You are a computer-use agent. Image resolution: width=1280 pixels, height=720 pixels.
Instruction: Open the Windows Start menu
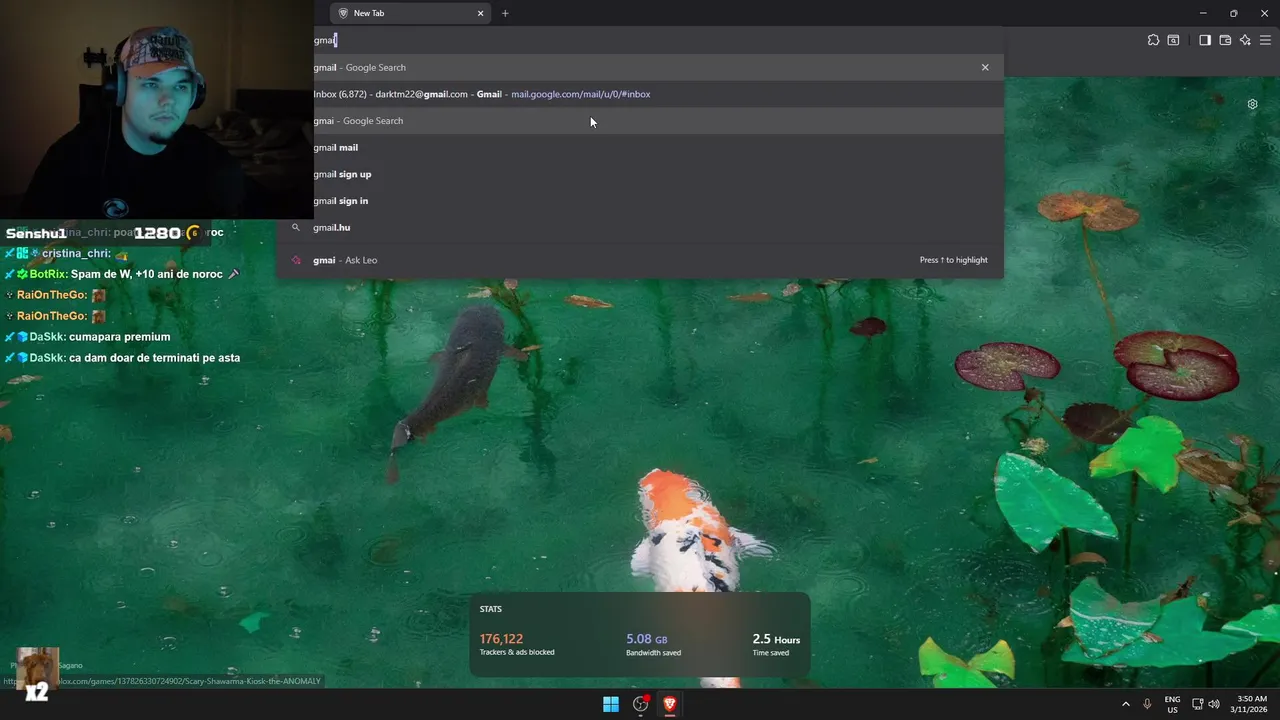pos(611,704)
